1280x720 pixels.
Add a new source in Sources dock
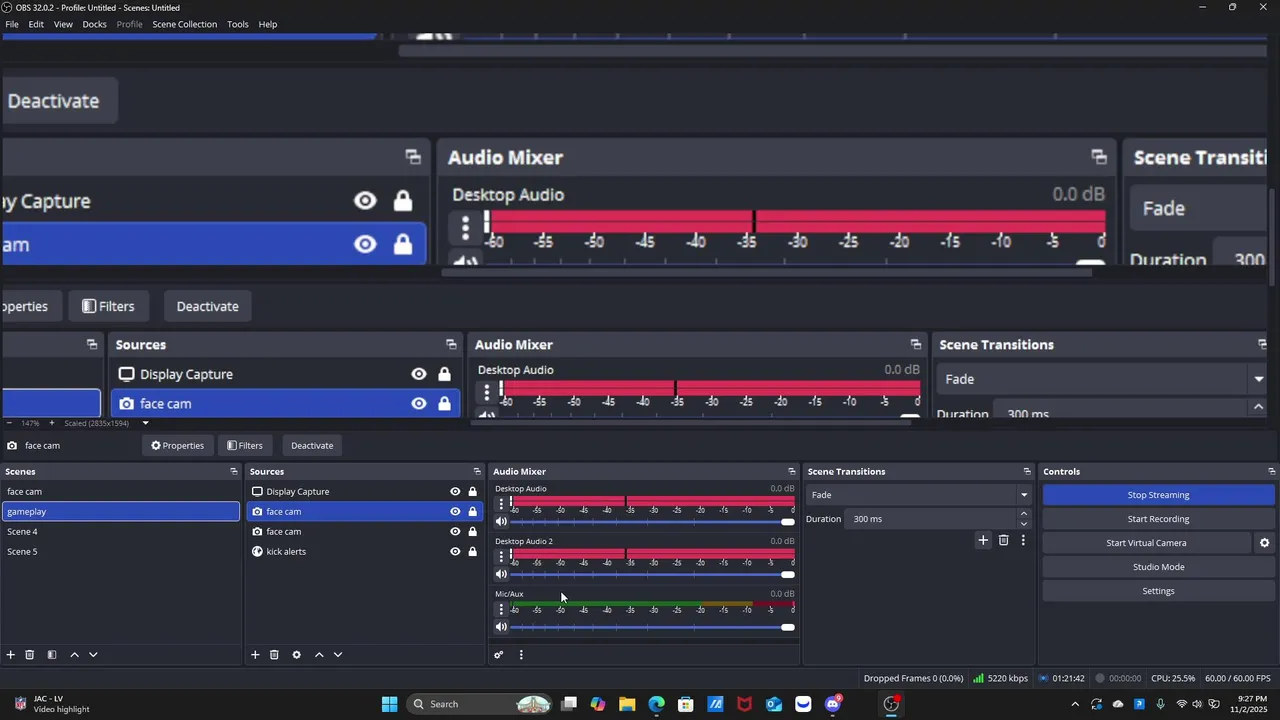tap(255, 655)
